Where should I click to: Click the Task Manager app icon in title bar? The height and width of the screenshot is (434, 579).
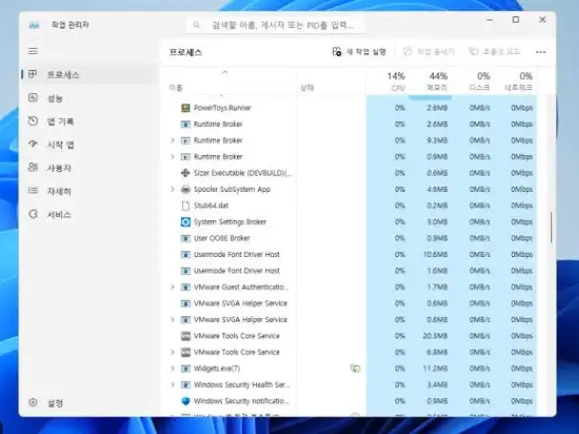34,25
